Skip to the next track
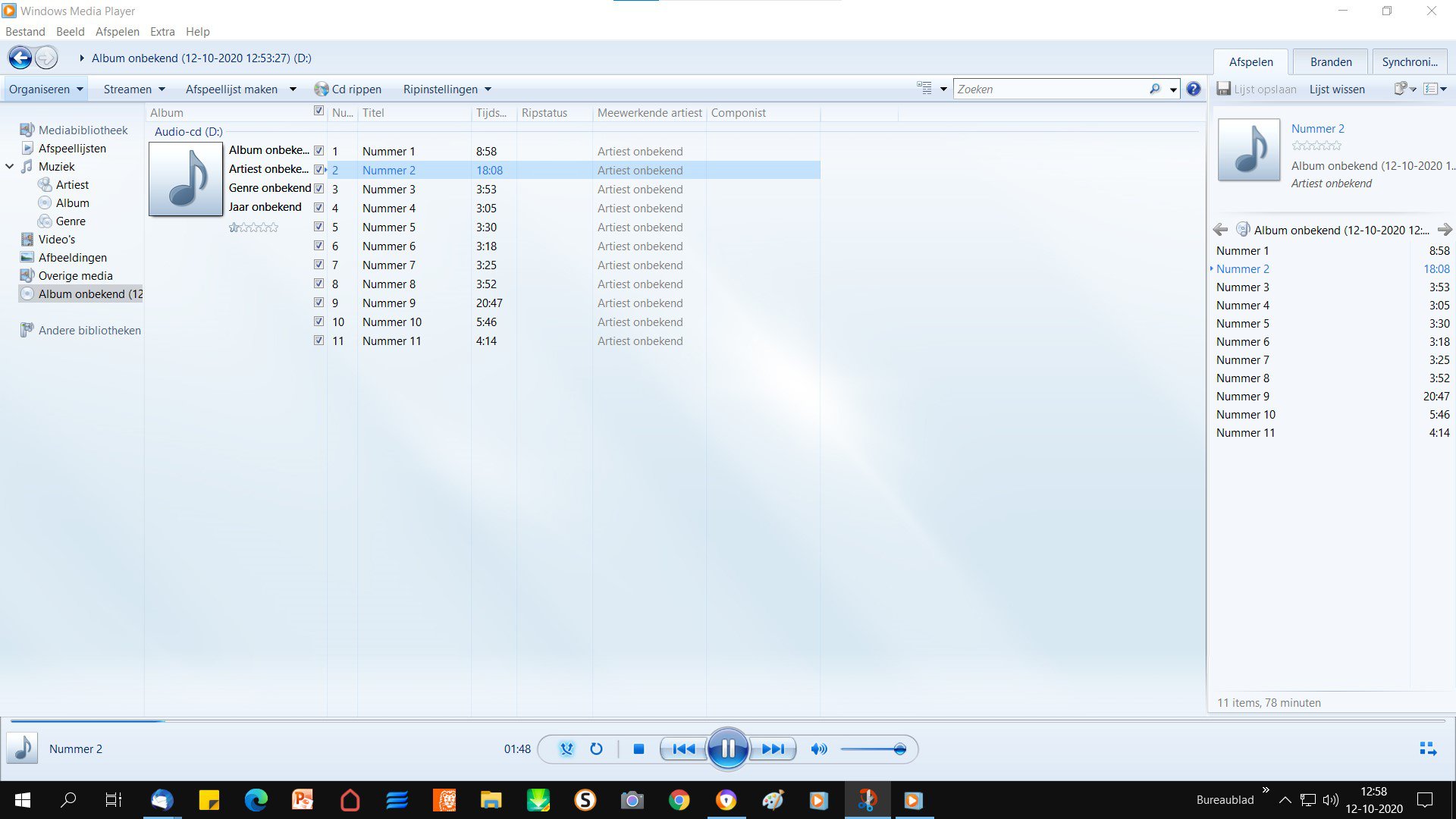This screenshot has height=819, width=1456. [773, 749]
